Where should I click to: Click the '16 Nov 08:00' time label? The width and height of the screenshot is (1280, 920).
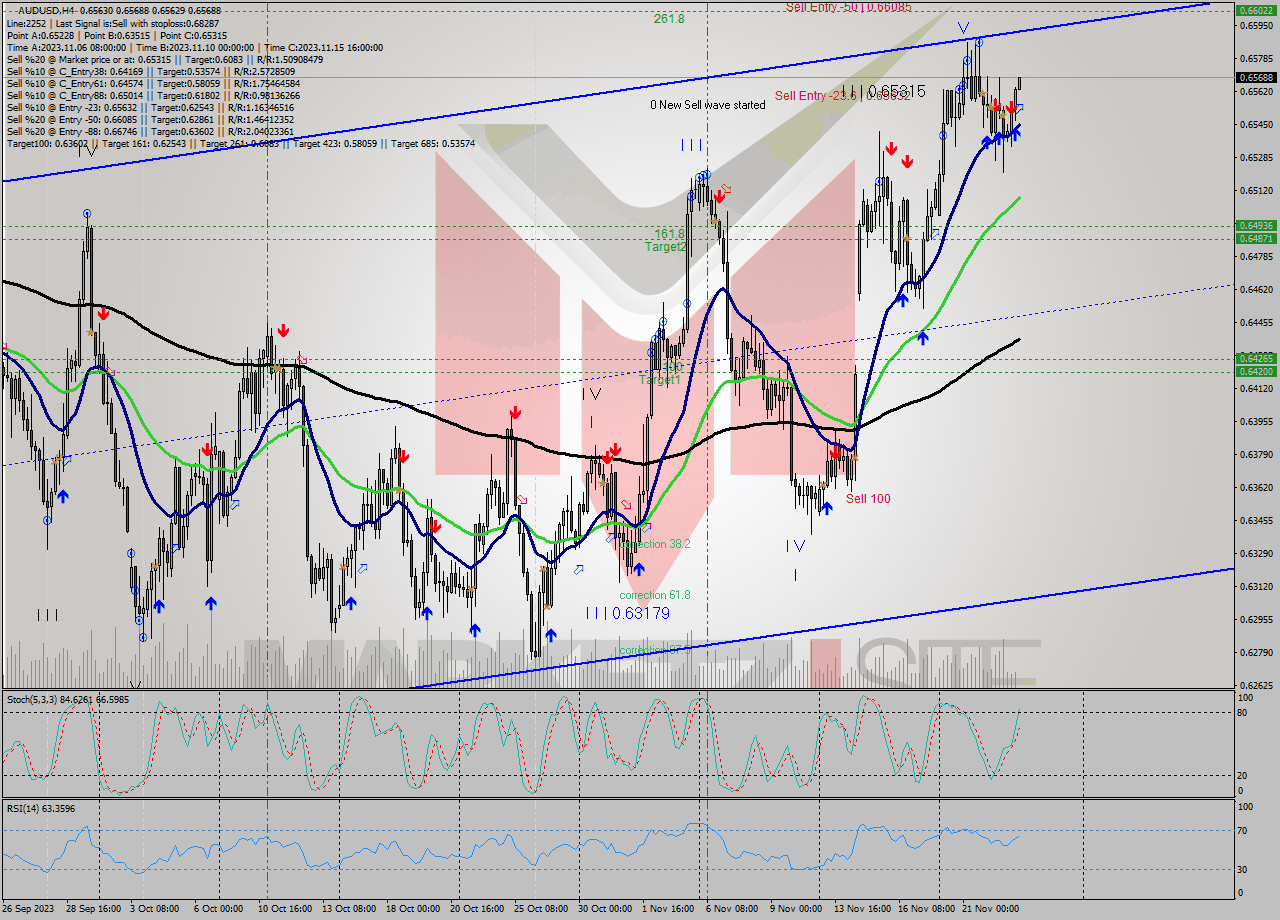(x=925, y=909)
